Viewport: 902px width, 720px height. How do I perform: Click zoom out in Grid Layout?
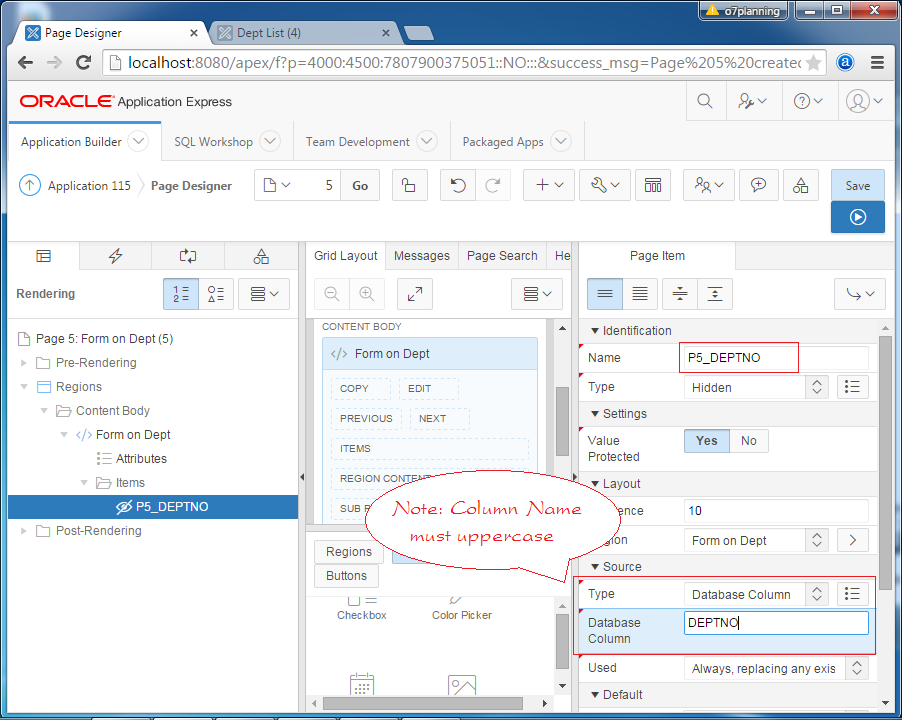click(332, 294)
